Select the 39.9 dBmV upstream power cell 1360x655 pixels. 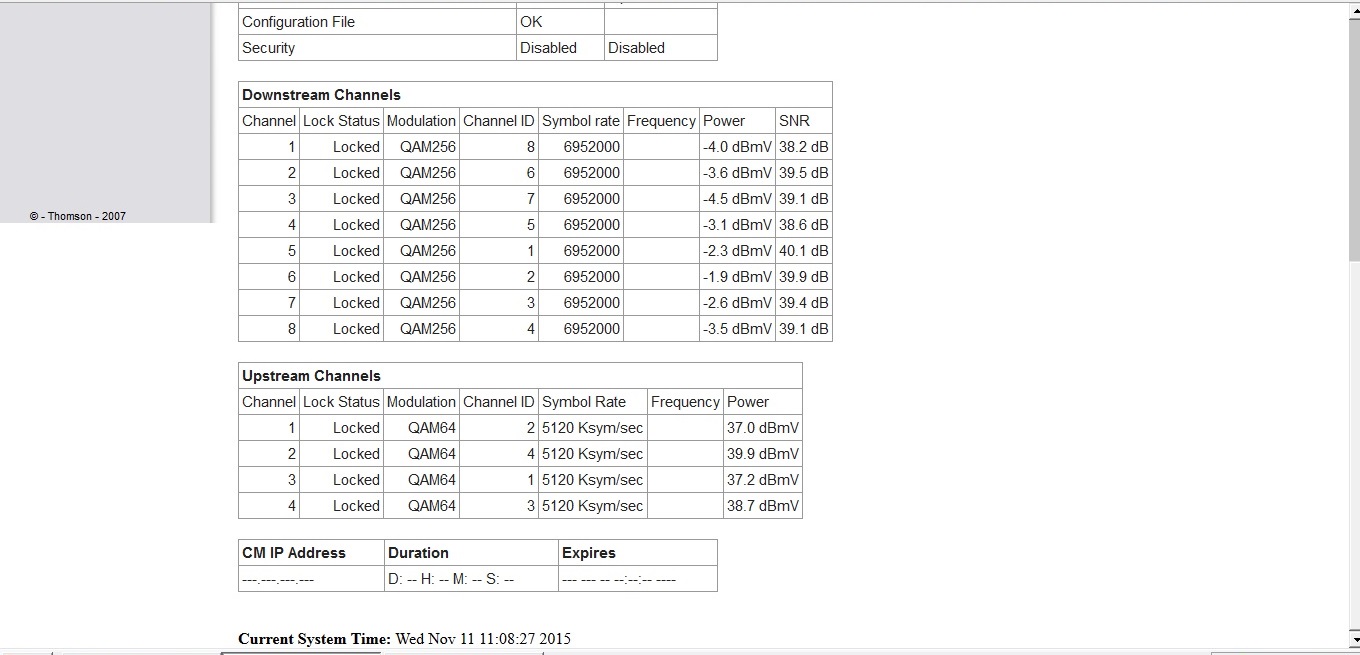(x=763, y=454)
